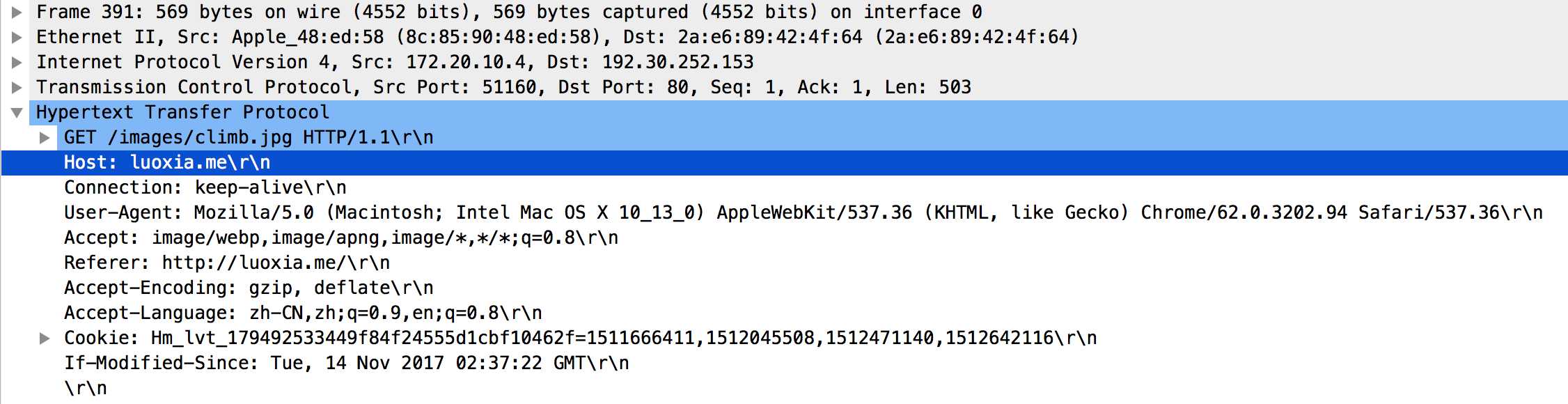This screenshot has width=1568, height=404.
Task: Select the Referer header row
Action: coord(227,263)
